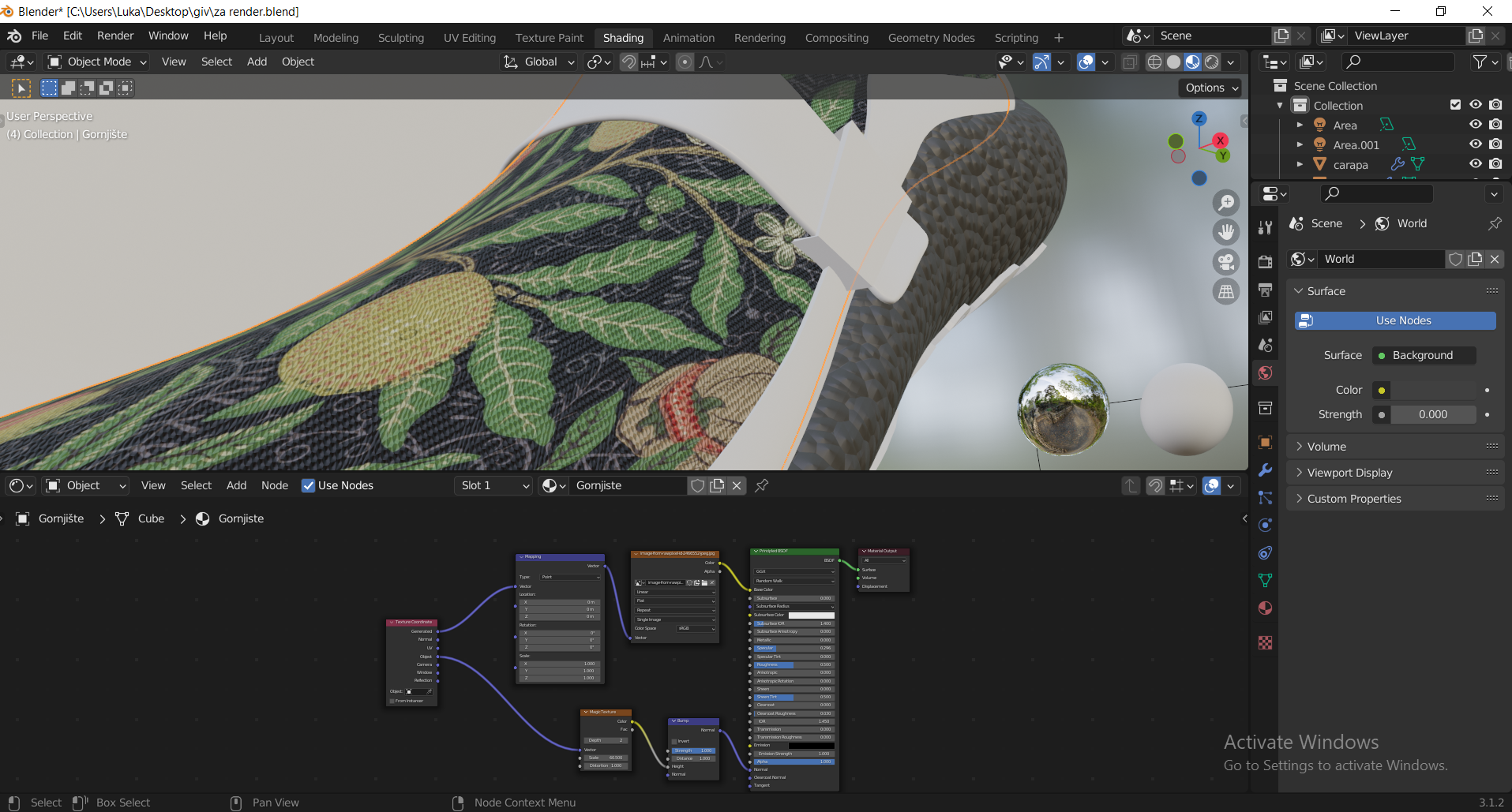Image resolution: width=1512 pixels, height=812 pixels.
Task: Open the Object shader type dropdown in node editor
Action: click(86, 485)
